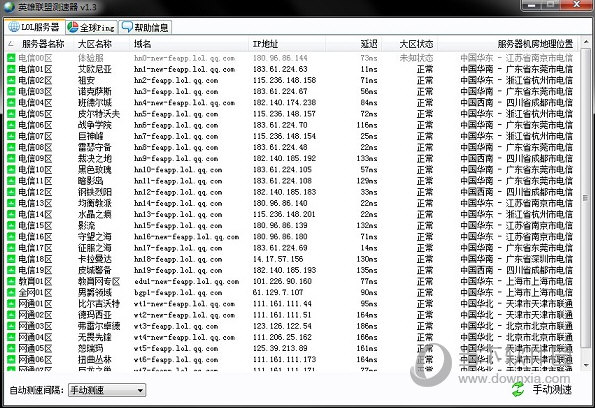The height and width of the screenshot is (408, 595).
Task: Click domain edu1-new-feapp.lol.qq.com
Action: tap(186, 281)
